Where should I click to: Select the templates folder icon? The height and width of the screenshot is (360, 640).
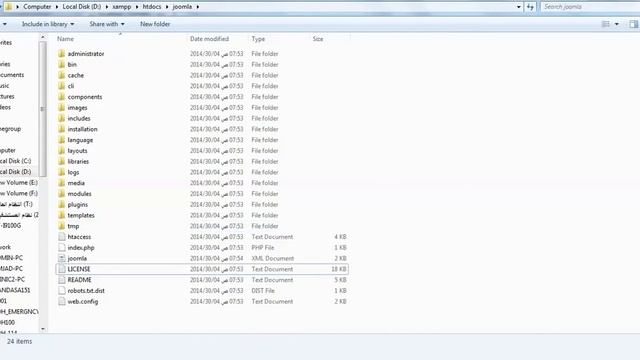62,215
